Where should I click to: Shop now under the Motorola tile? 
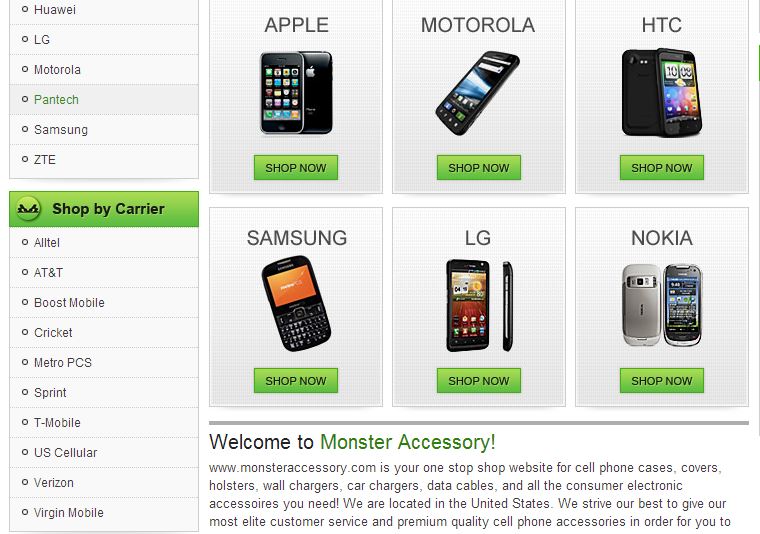479,168
